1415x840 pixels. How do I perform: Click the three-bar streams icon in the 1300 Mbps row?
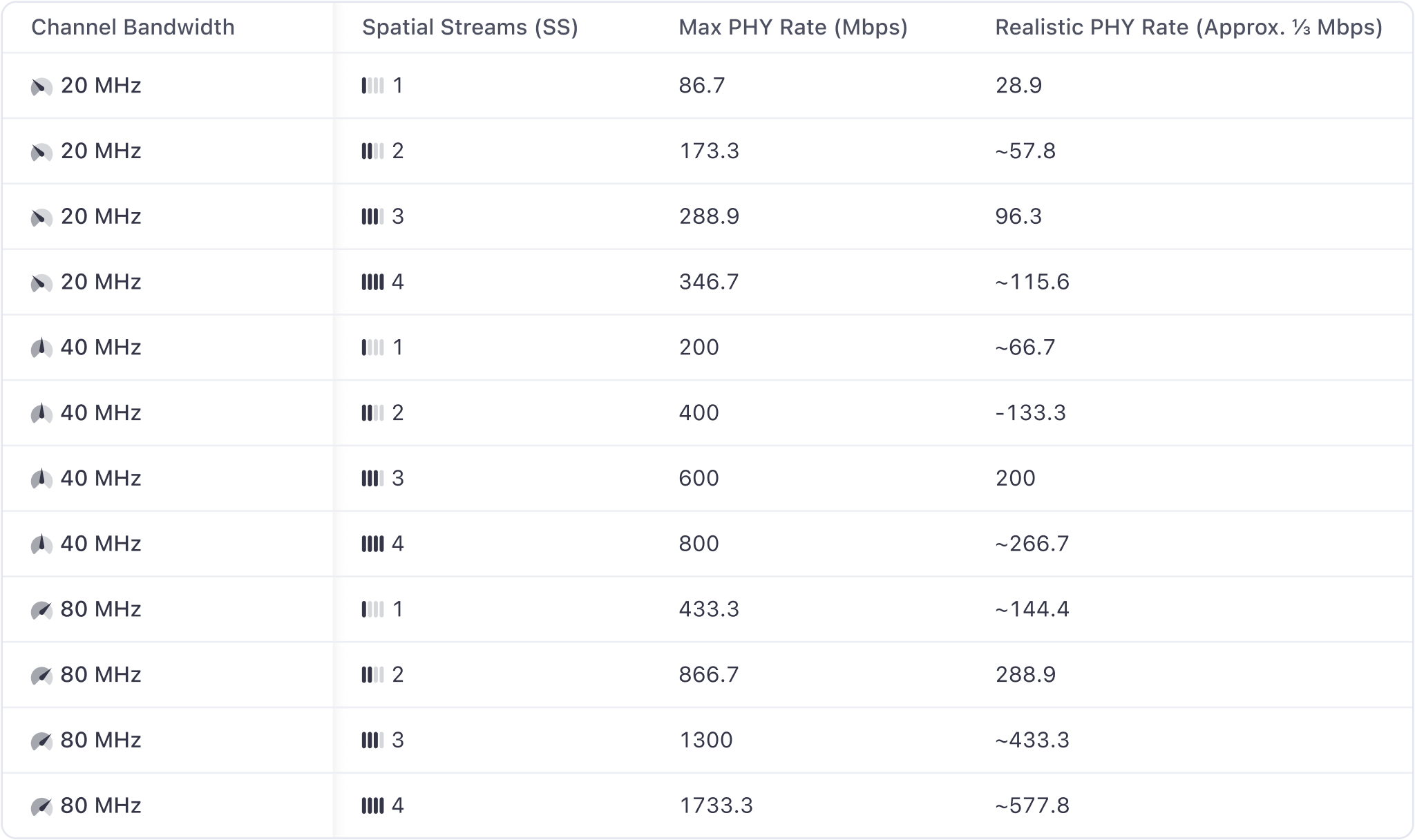click(x=372, y=741)
